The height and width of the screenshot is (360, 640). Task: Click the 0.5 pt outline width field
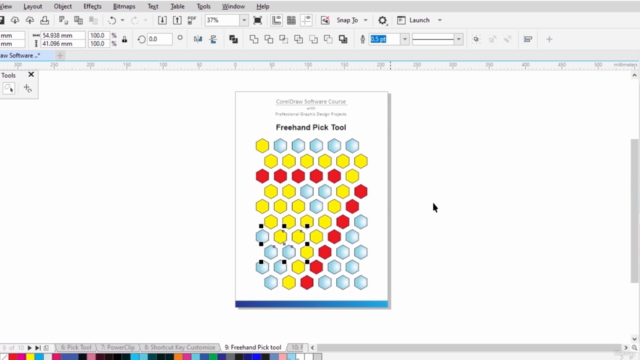coord(384,39)
